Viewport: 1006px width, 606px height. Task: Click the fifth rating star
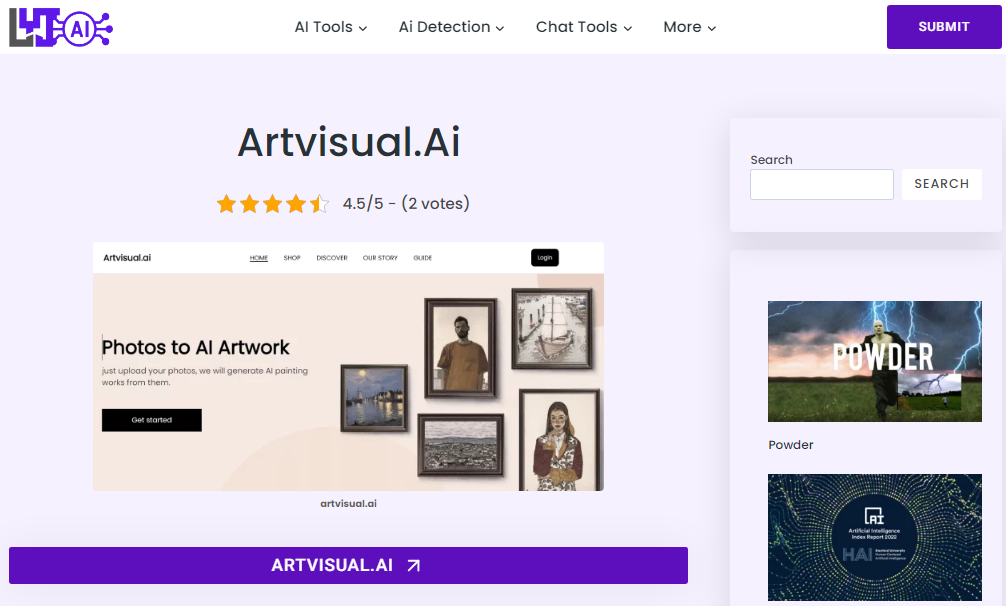coord(320,203)
